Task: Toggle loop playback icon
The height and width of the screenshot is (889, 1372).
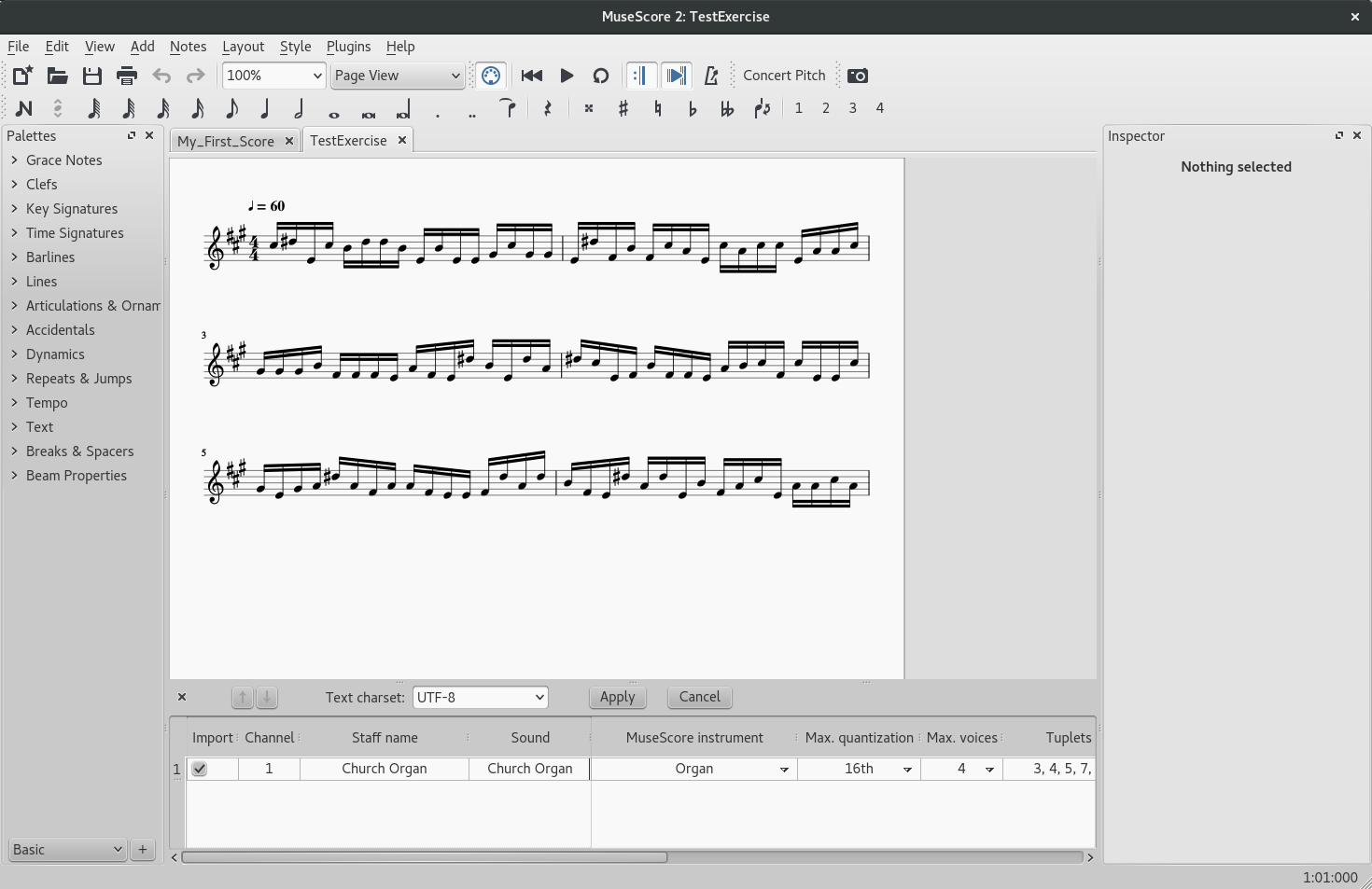Action: pos(601,76)
